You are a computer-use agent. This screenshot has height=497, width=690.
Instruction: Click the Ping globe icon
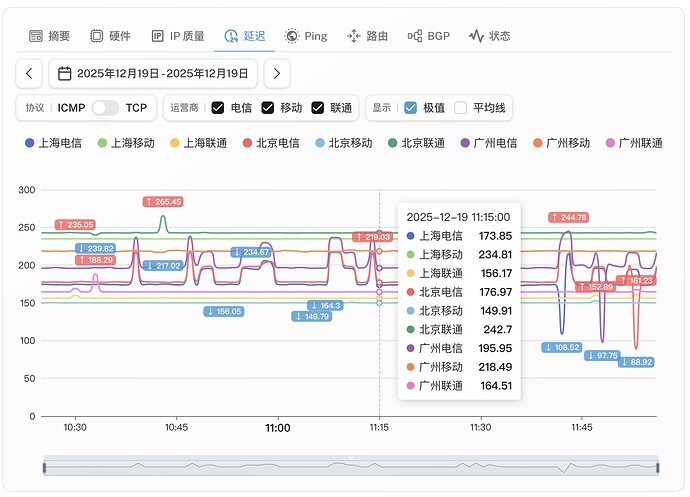[292, 36]
